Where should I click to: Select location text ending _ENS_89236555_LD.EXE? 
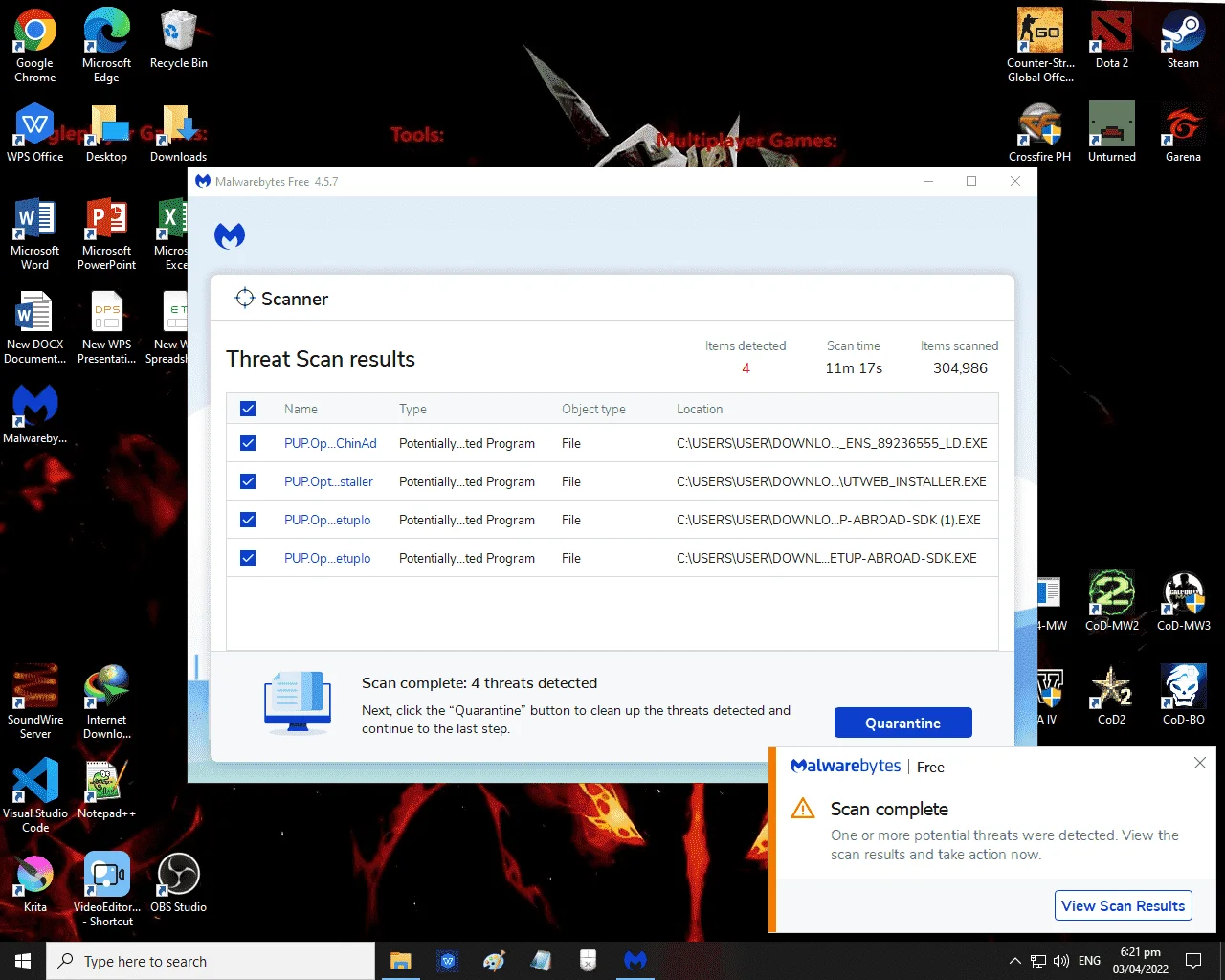pos(832,443)
